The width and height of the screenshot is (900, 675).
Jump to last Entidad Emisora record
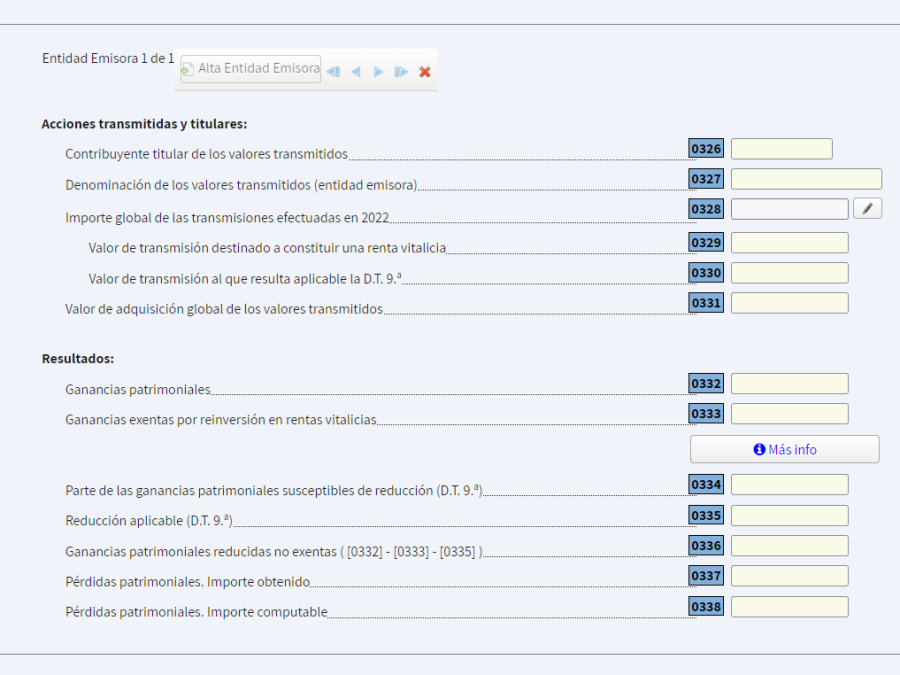click(x=401, y=72)
